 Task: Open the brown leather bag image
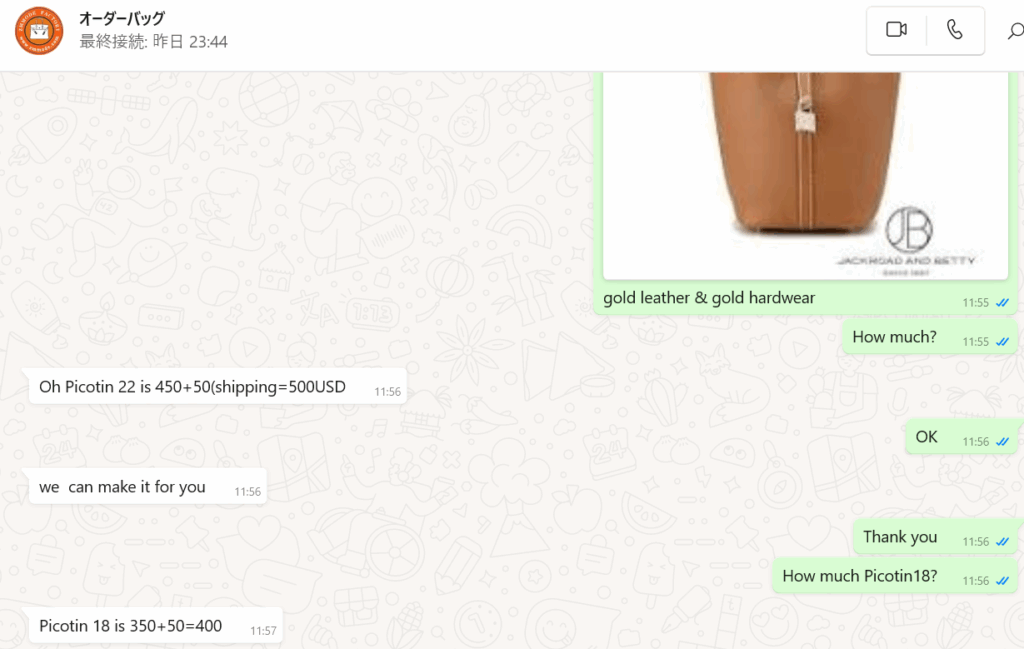click(805, 175)
